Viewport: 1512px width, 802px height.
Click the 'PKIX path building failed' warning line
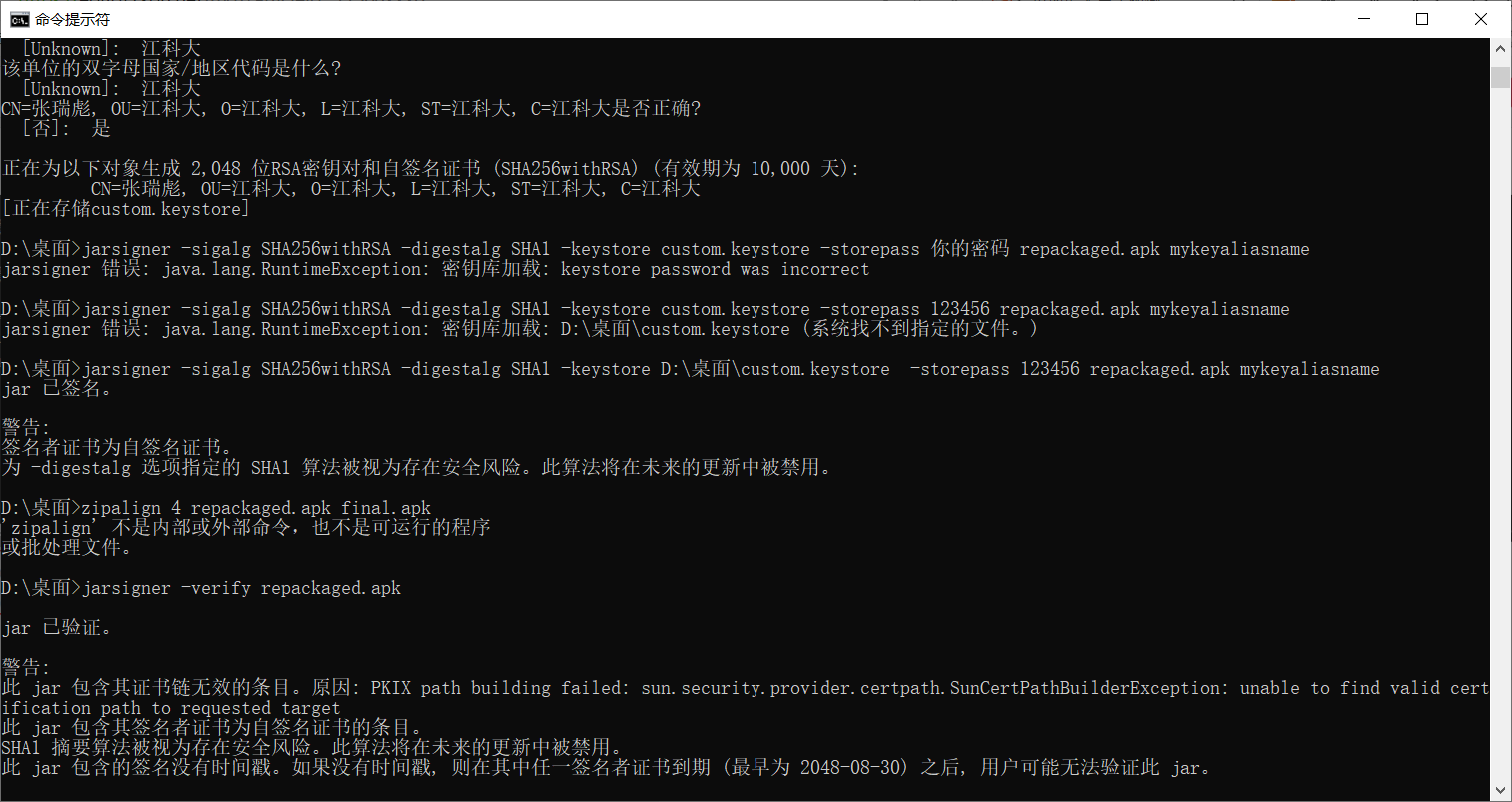pos(746,687)
